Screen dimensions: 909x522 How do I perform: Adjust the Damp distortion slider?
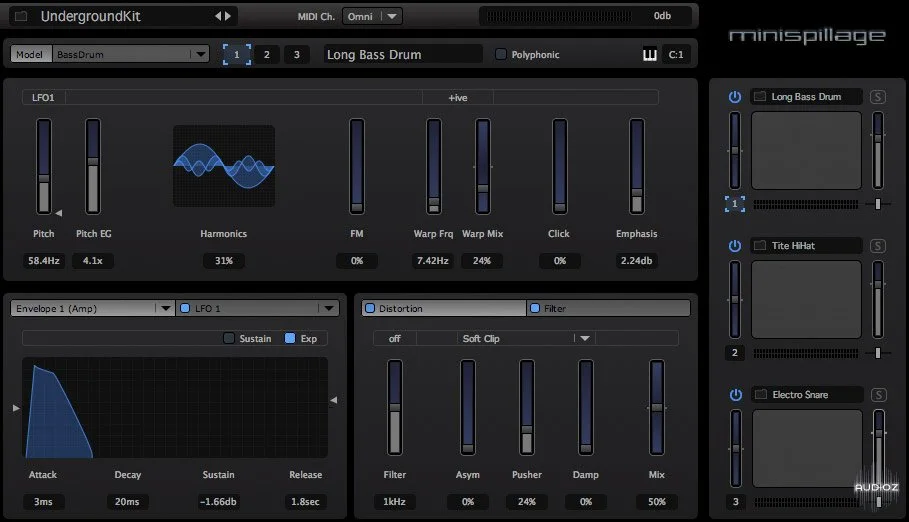(x=586, y=407)
